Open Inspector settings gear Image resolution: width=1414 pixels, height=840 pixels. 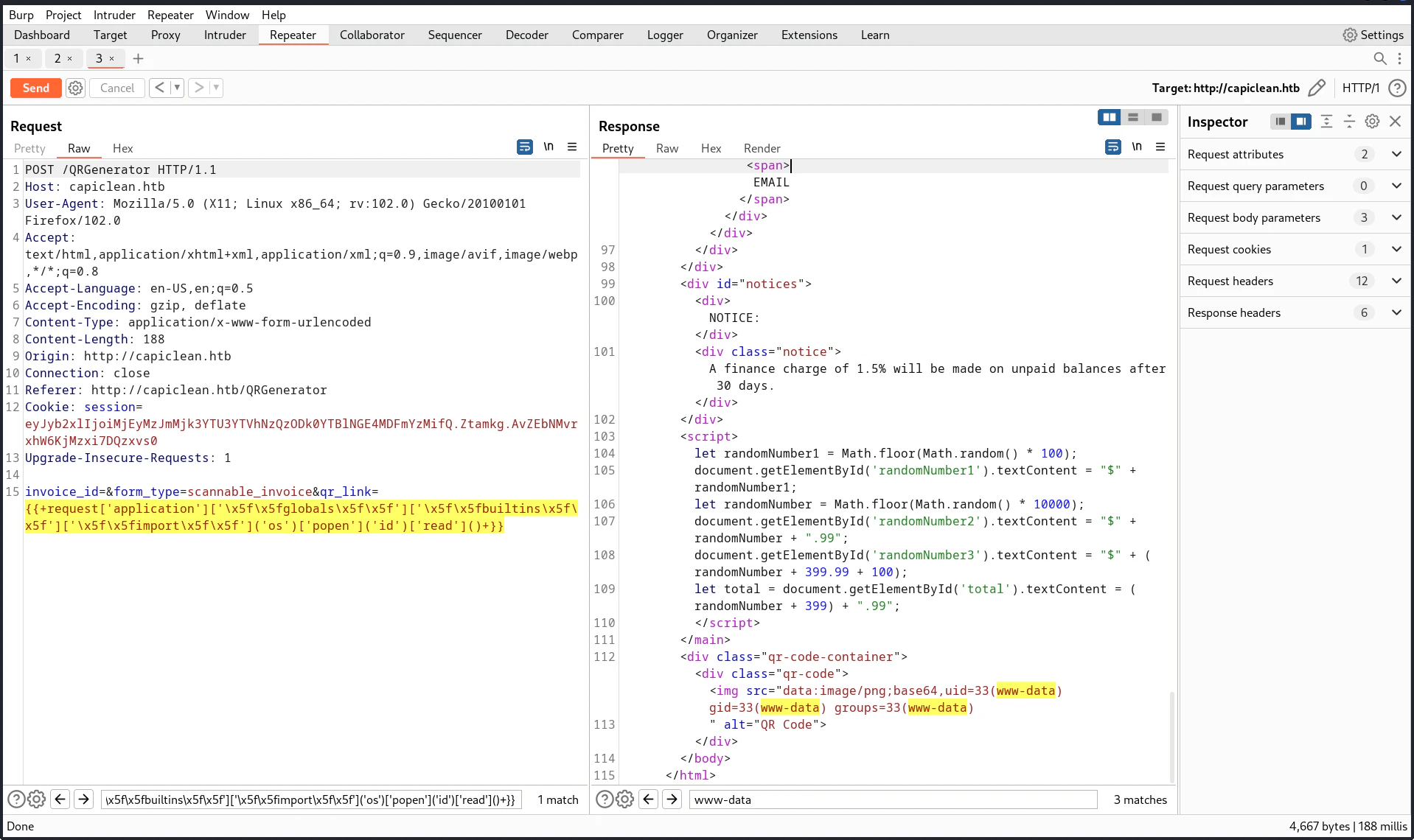pos(1372,122)
